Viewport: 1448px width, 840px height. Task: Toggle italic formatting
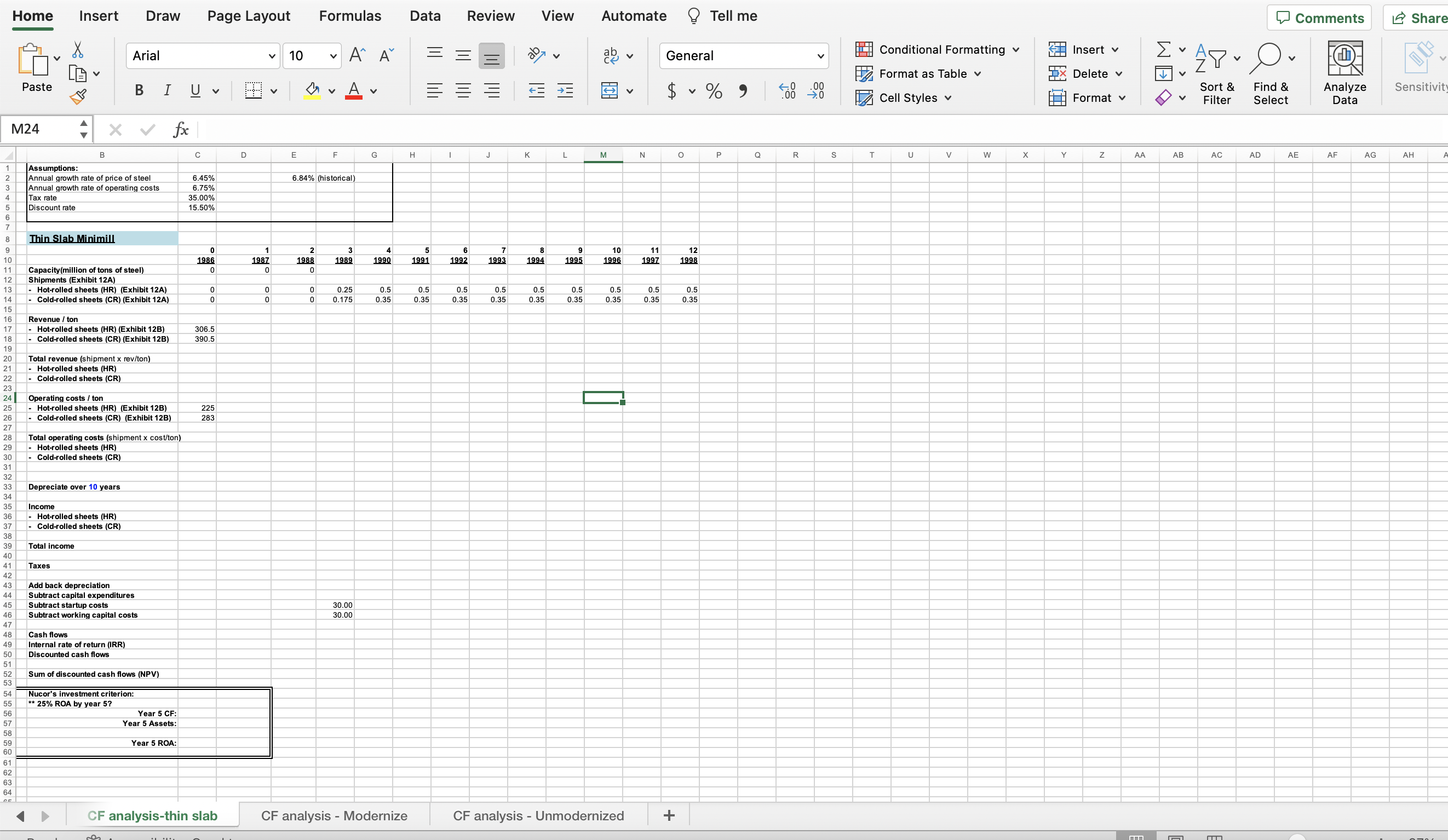(166, 90)
